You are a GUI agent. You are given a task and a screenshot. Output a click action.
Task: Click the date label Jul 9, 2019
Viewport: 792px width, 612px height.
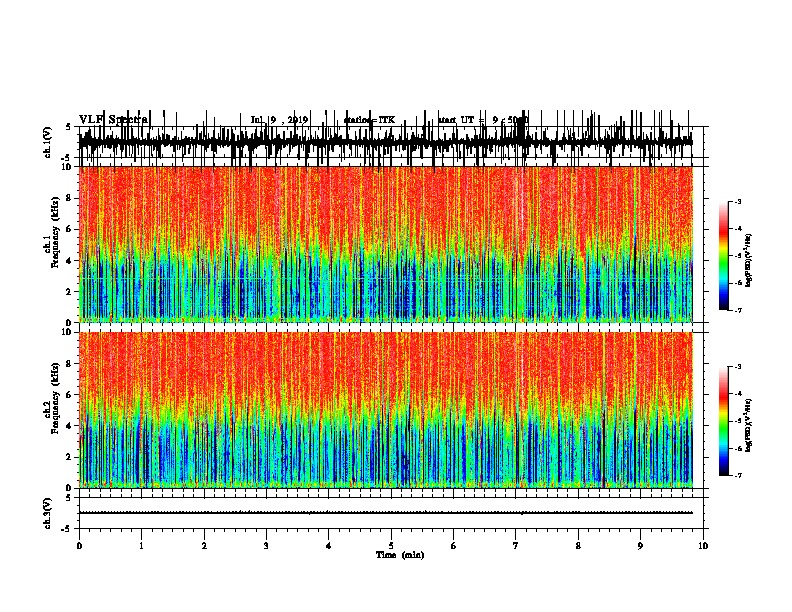click(279, 120)
